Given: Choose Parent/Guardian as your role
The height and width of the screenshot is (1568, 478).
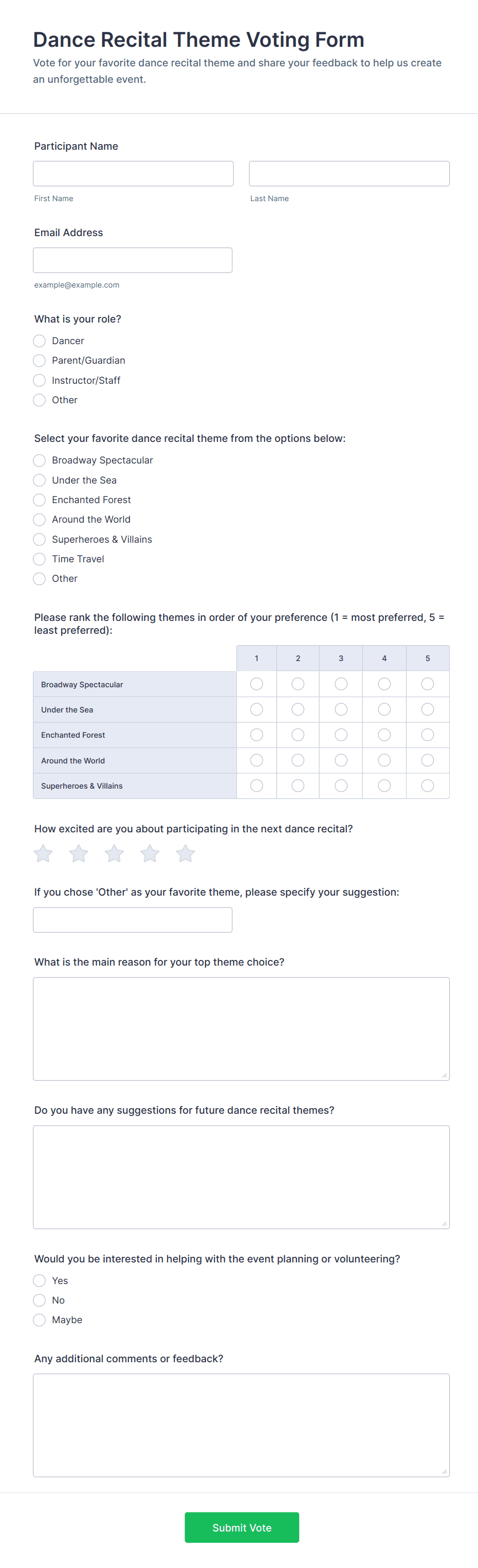Looking at the screenshot, I should coord(40,360).
